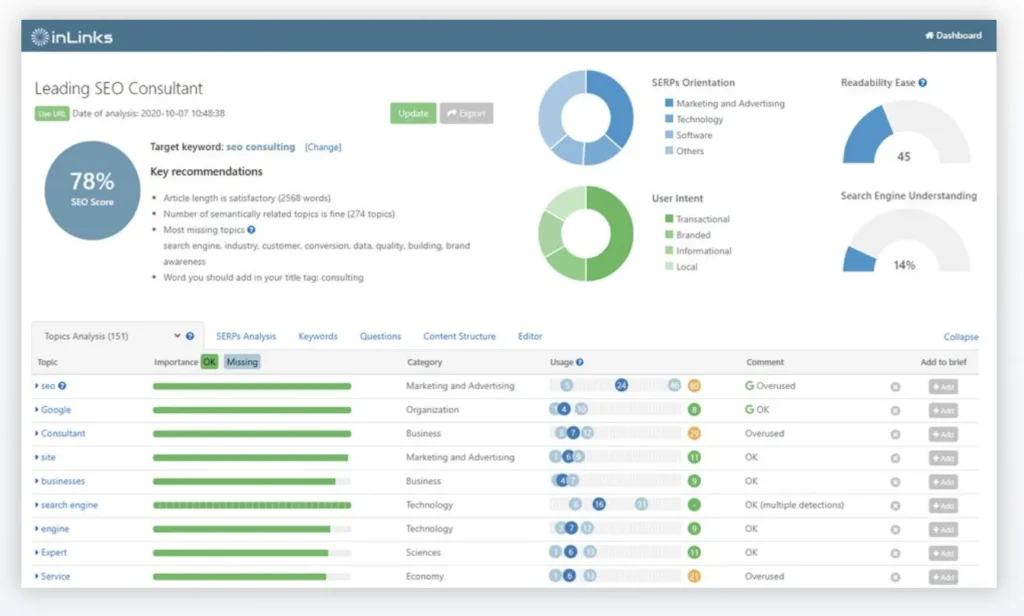Click the inLinks logo in header
This screenshot has height=616, width=1024.
click(72, 37)
